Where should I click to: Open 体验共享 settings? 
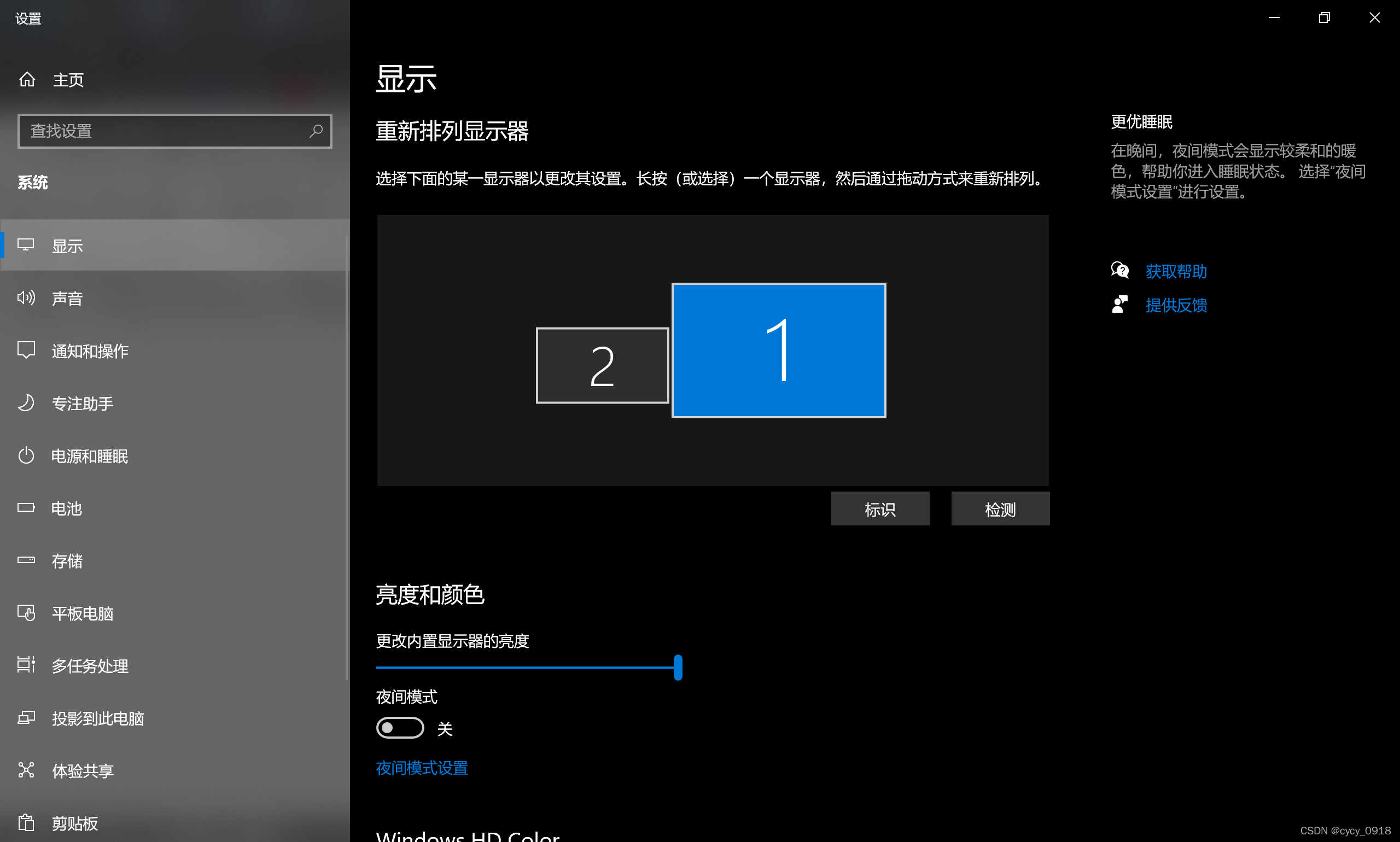coord(175,770)
